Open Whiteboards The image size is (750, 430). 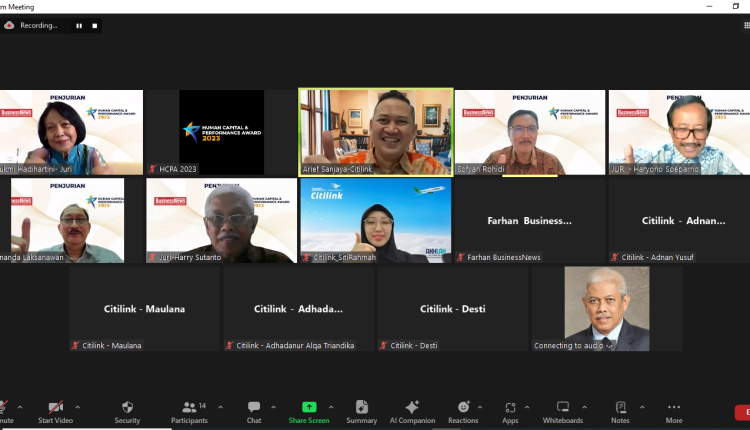click(x=562, y=411)
